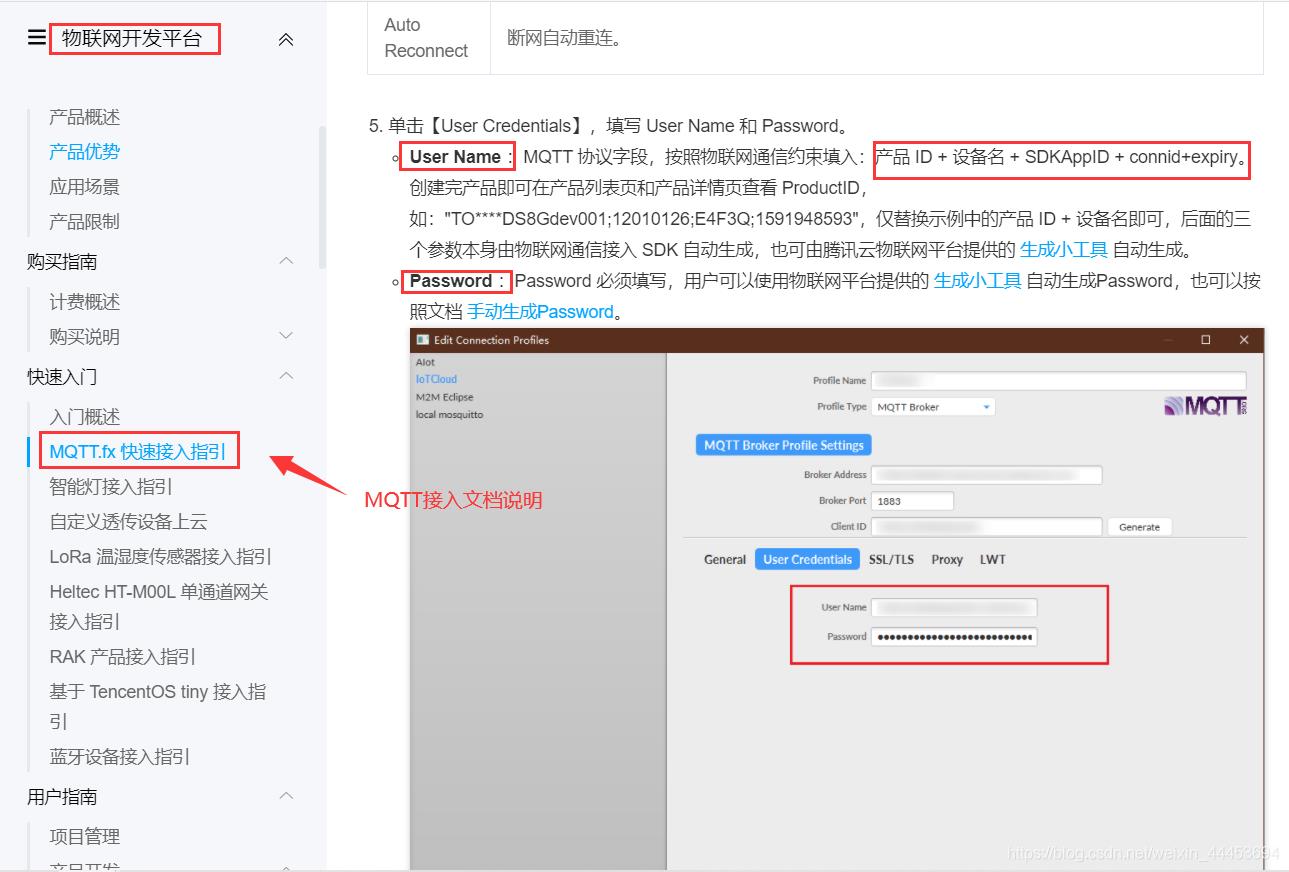The width and height of the screenshot is (1289, 872).
Task: Open 手动生成Password link
Action: [x=540, y=312]
